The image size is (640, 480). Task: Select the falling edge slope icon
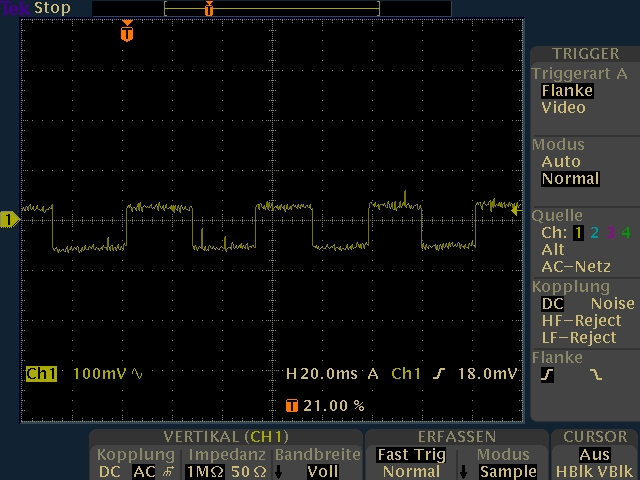click(597, 375)
